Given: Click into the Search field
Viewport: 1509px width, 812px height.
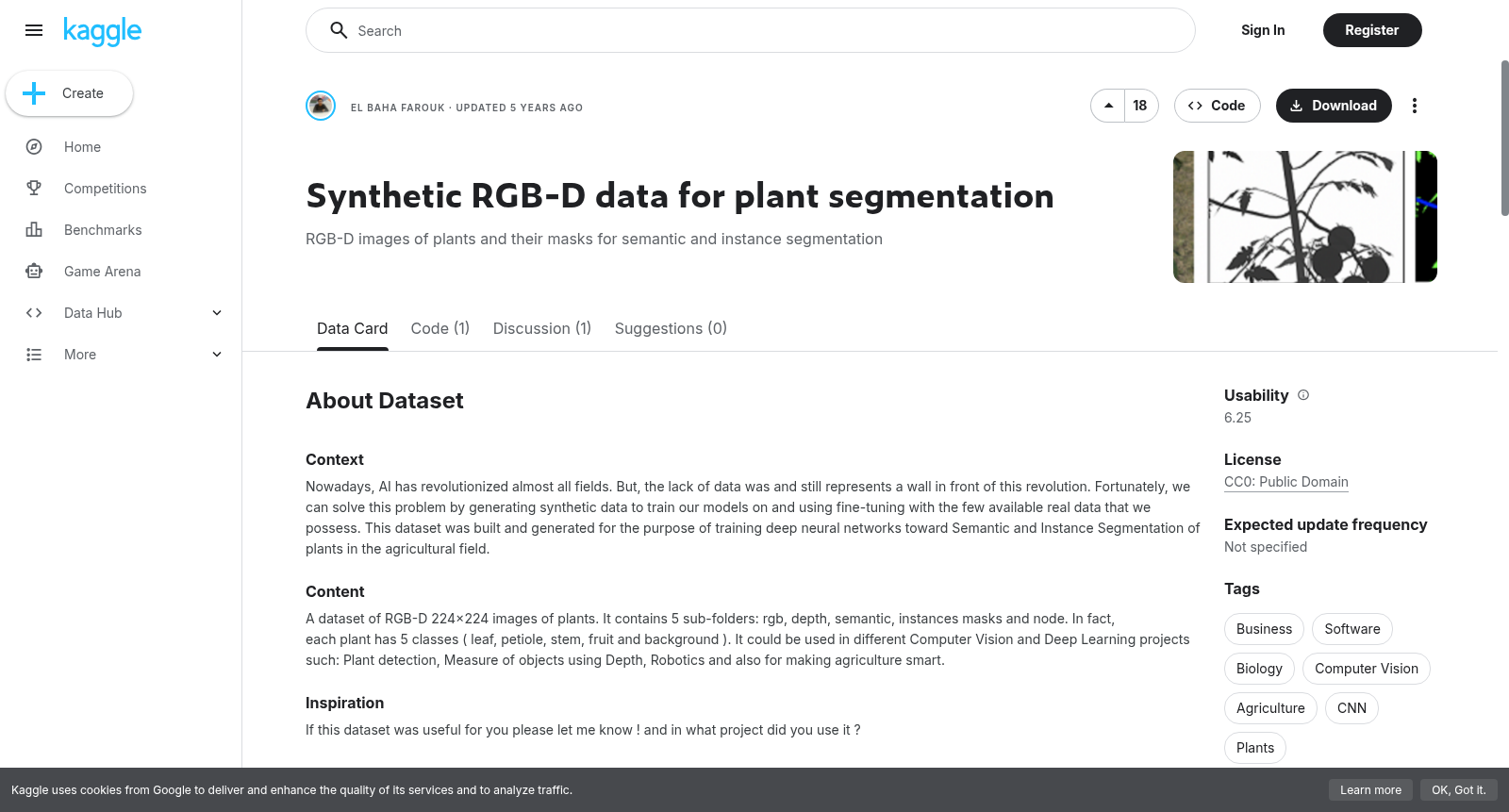Looking at the screenshot, I should [x=751, y=30].
